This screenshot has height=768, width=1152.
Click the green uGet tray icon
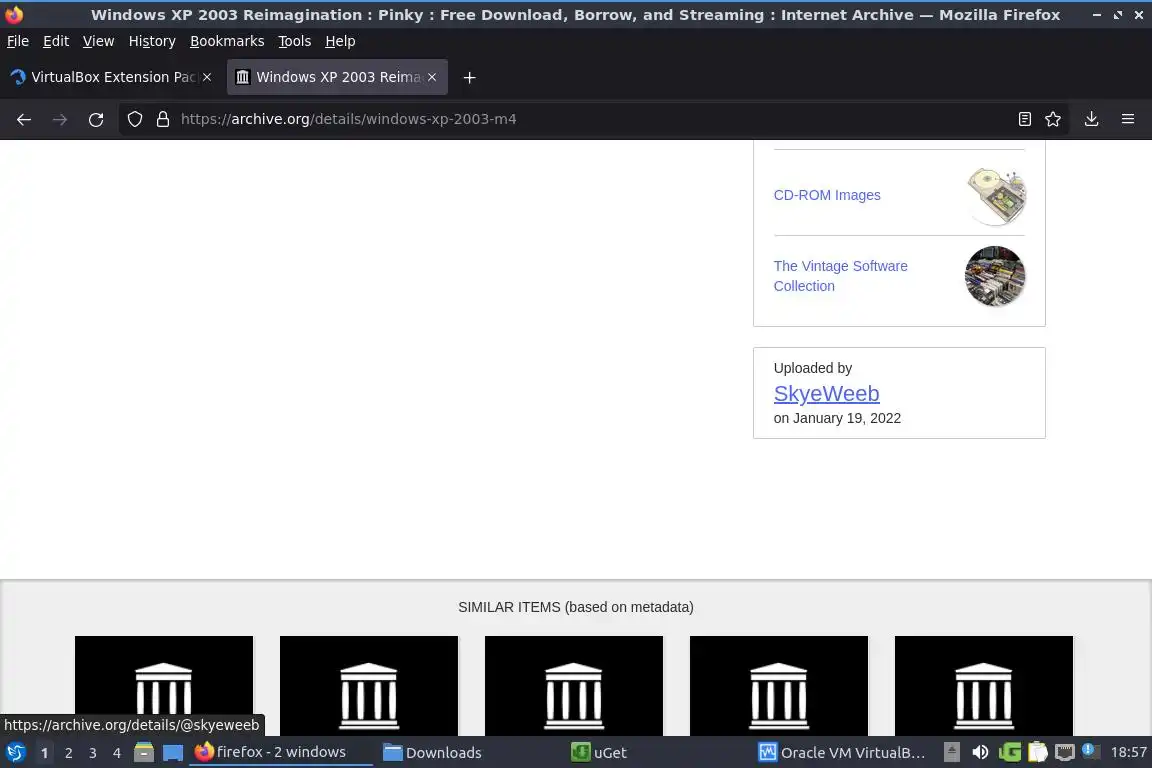[x=1009, y=753]
